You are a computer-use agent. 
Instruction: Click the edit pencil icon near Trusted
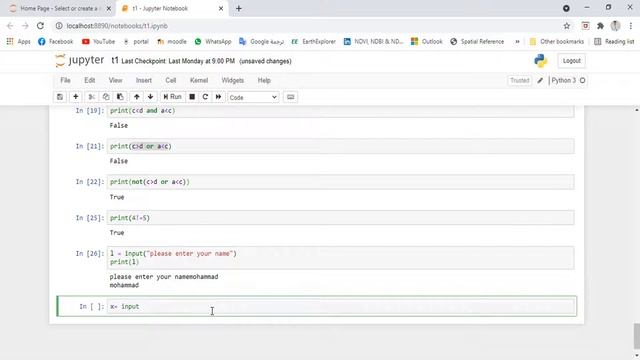point(540,80)
